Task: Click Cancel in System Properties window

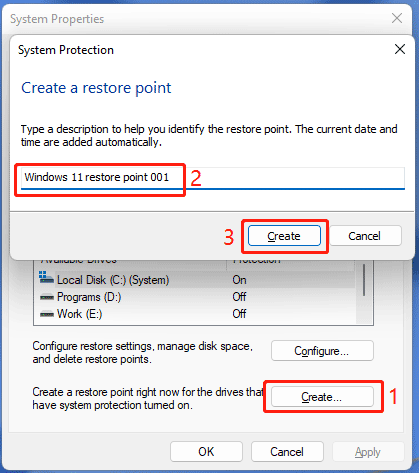Action: pos(287,452)
